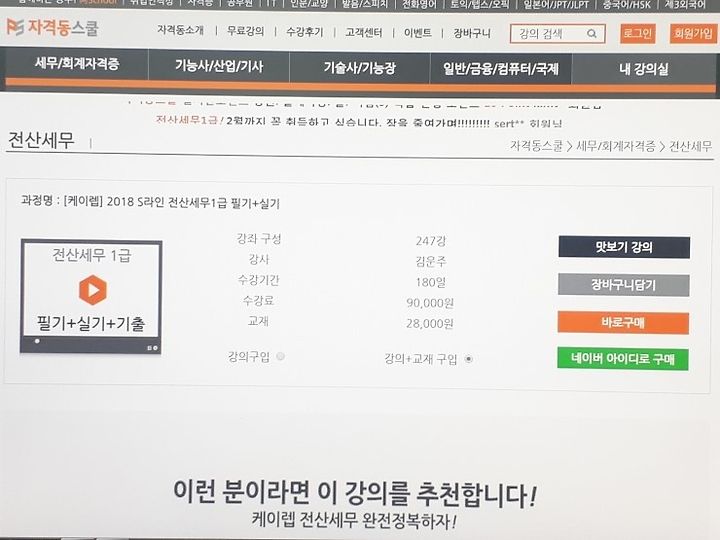Screen dimensions: 720x540
Task: Click the 케이렙 전산세무 완전정복하자 subtitle
Action: [354, 520]
